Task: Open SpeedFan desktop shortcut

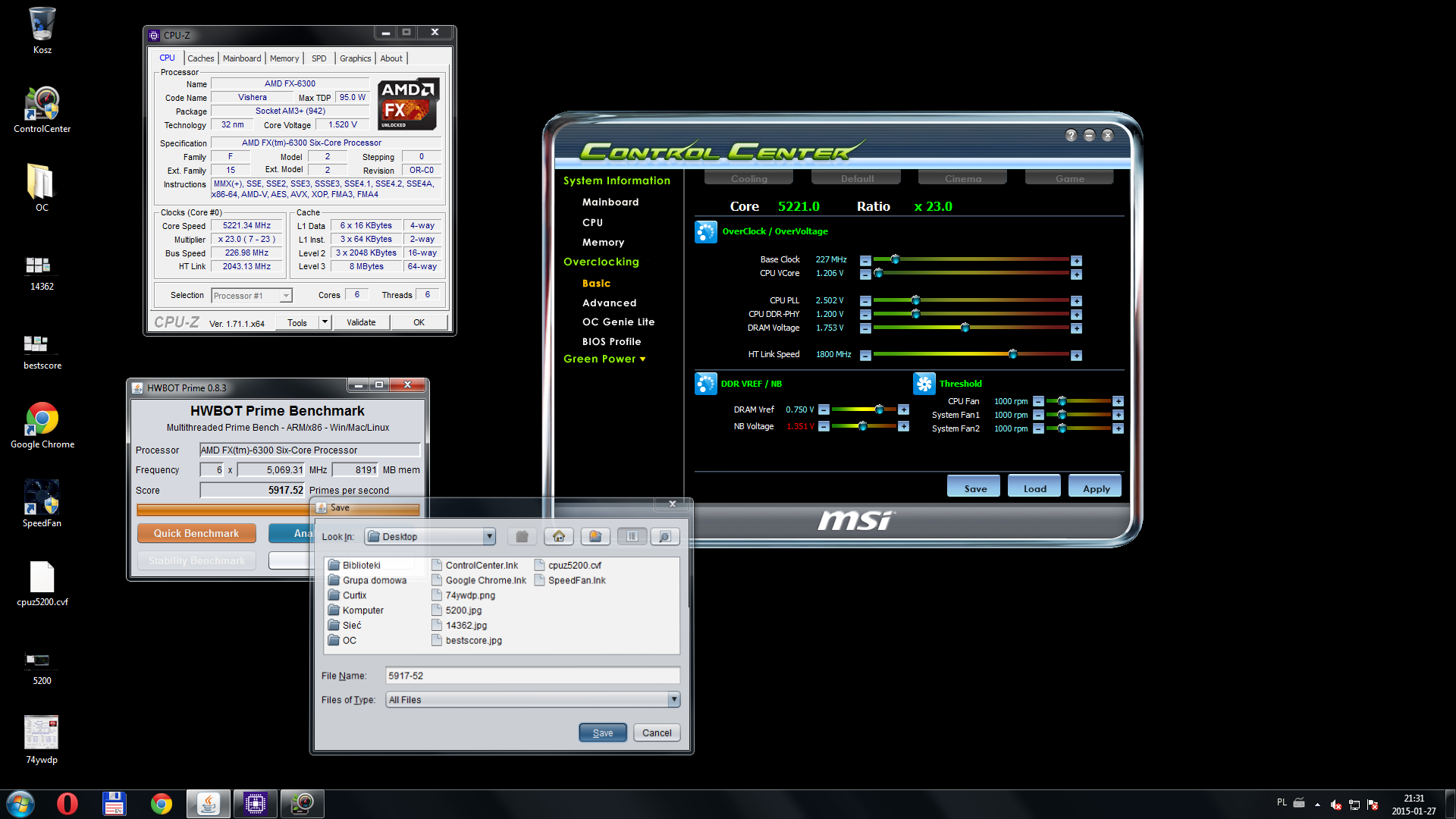Action: tap(42, 504)
